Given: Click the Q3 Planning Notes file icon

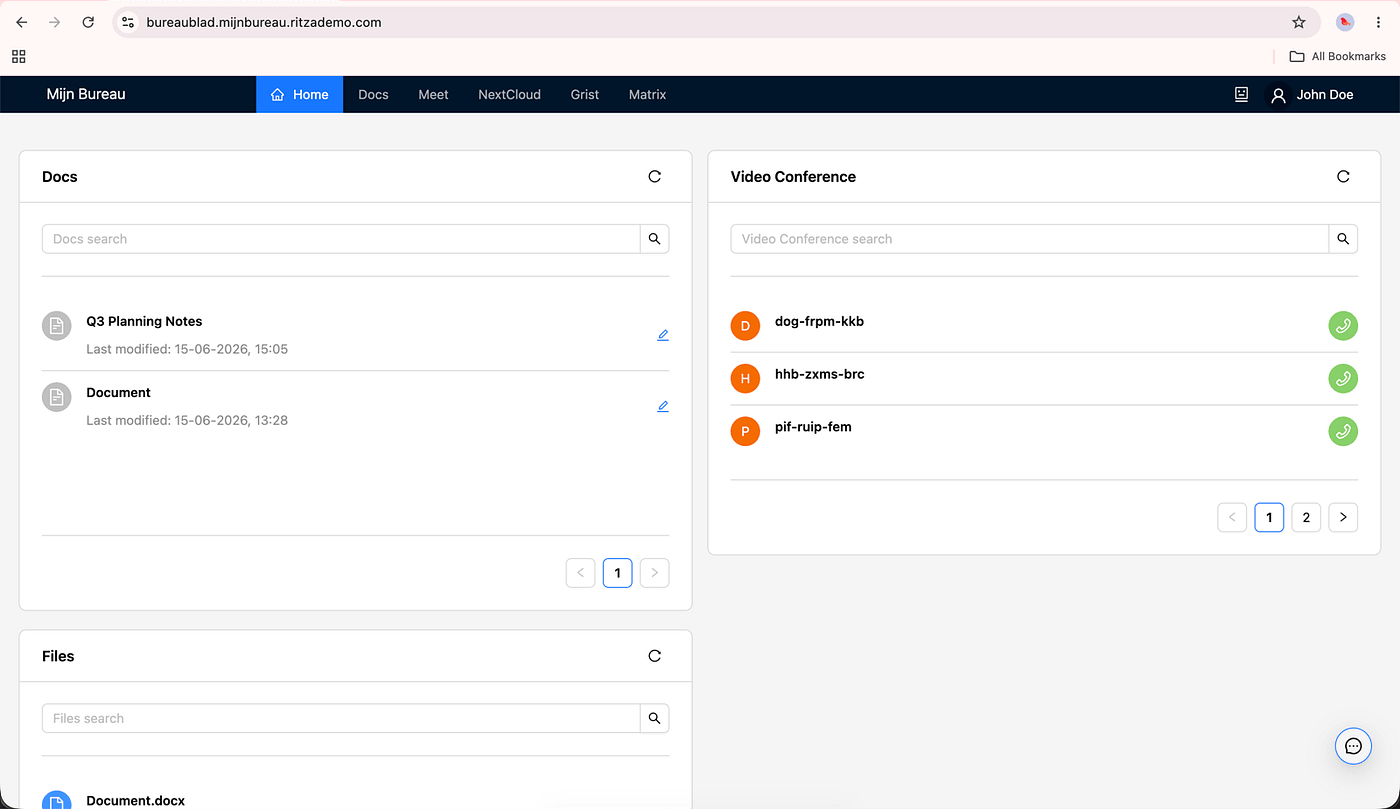Looking at the screenshot, I should coord(57,326).
